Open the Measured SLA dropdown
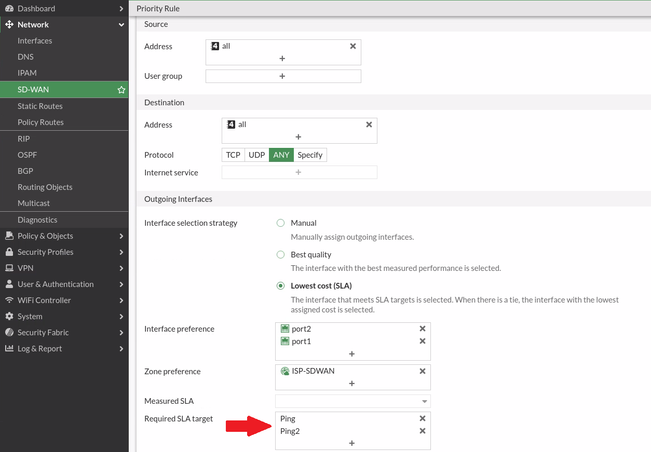651x452 pixels. click(x=352, y=401)
